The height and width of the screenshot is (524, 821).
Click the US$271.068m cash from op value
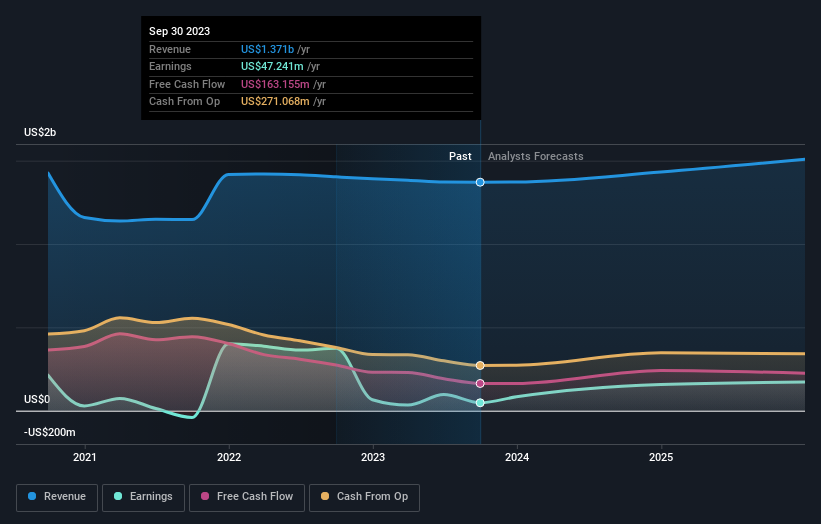point(275,102)
